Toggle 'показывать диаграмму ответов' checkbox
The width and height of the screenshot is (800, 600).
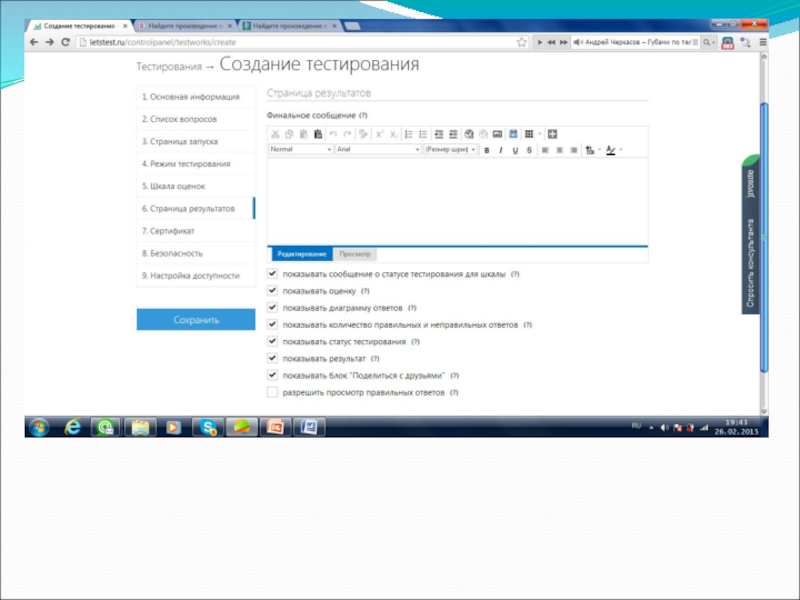pos(272,307)
